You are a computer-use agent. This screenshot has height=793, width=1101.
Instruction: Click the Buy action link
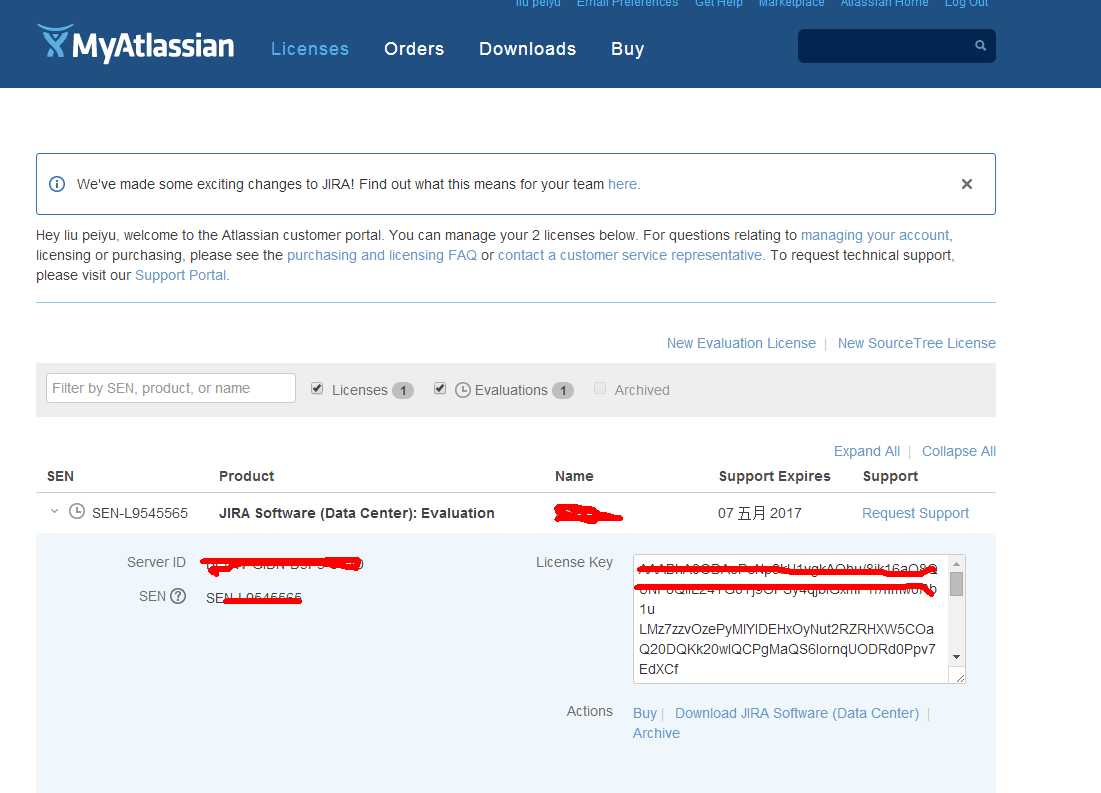(645, 714)
